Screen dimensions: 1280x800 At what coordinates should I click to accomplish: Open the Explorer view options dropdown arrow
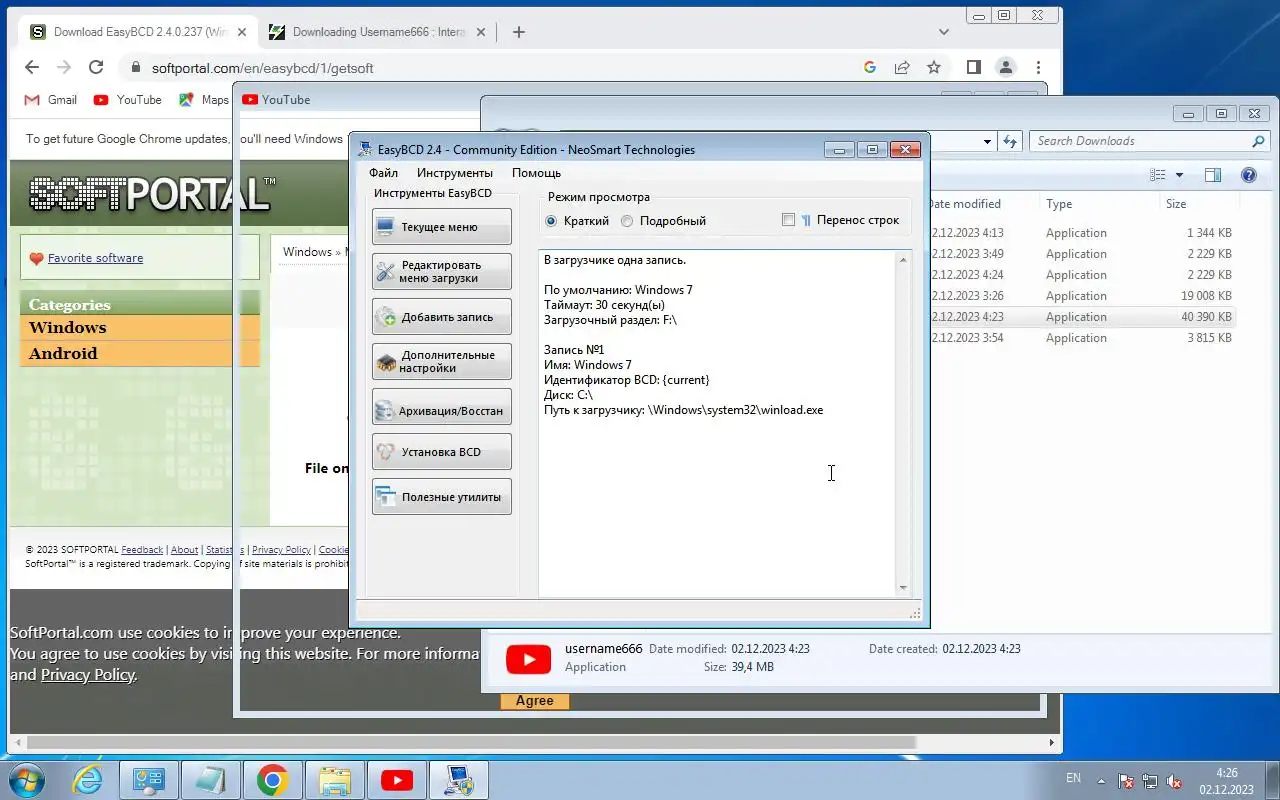click(x=1179, y=175)
